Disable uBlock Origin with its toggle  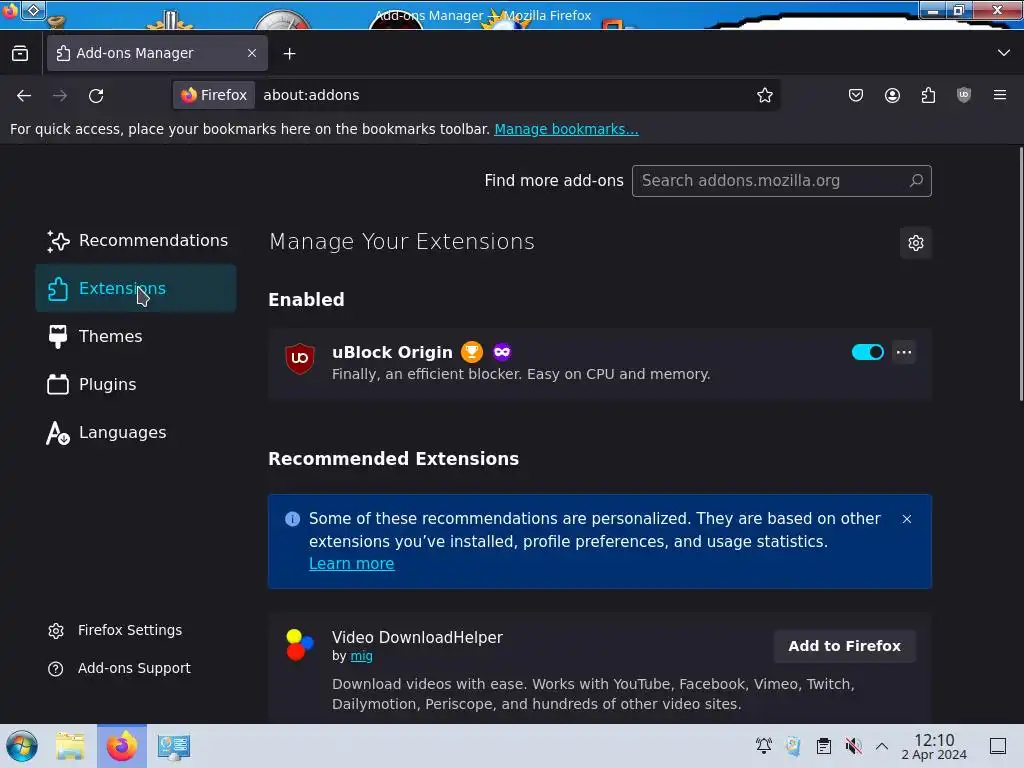point(867,353)
